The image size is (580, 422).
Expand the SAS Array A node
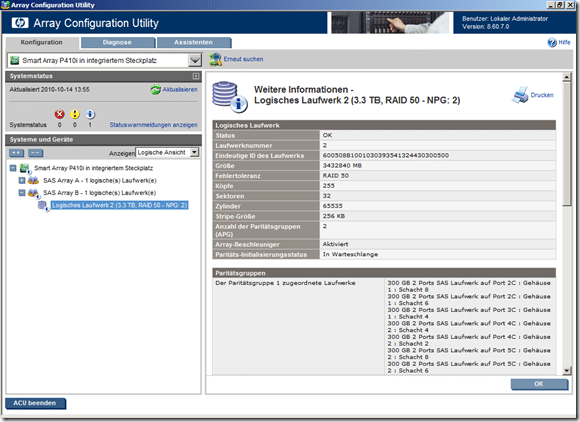click(x=22, y=180)
